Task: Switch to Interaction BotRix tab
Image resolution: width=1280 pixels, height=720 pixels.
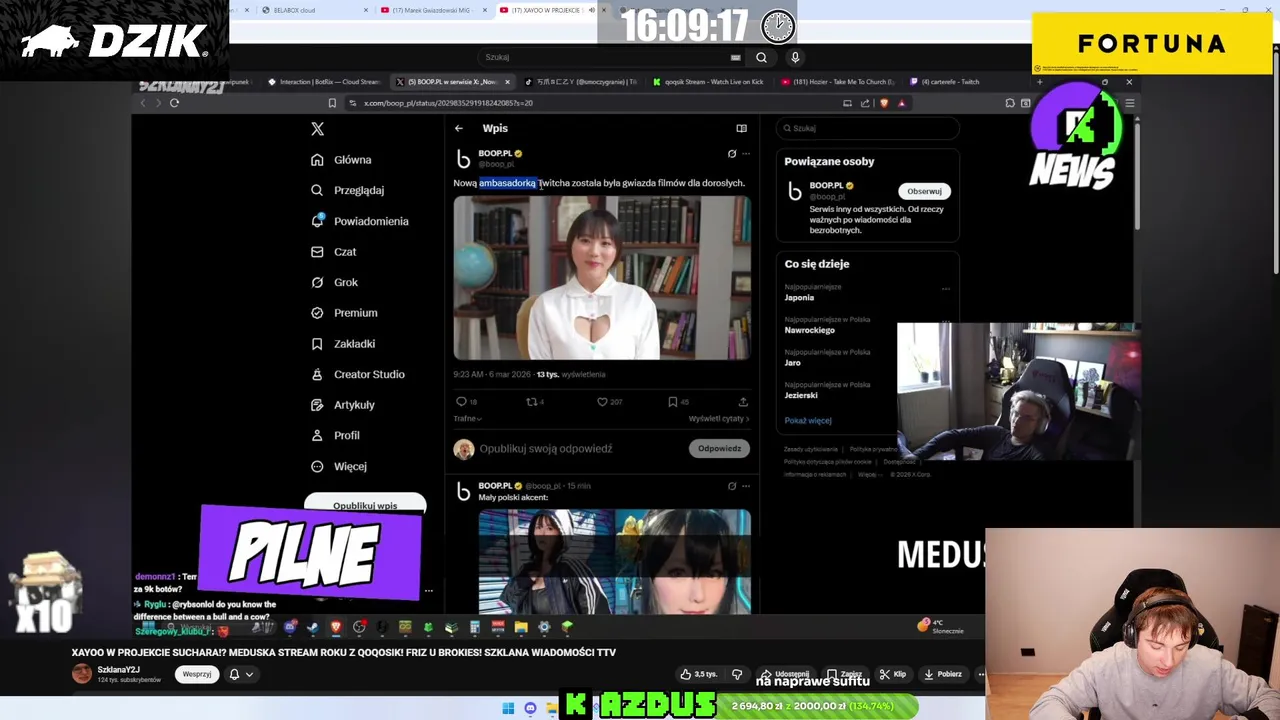Action: click(x=324, y=82)
